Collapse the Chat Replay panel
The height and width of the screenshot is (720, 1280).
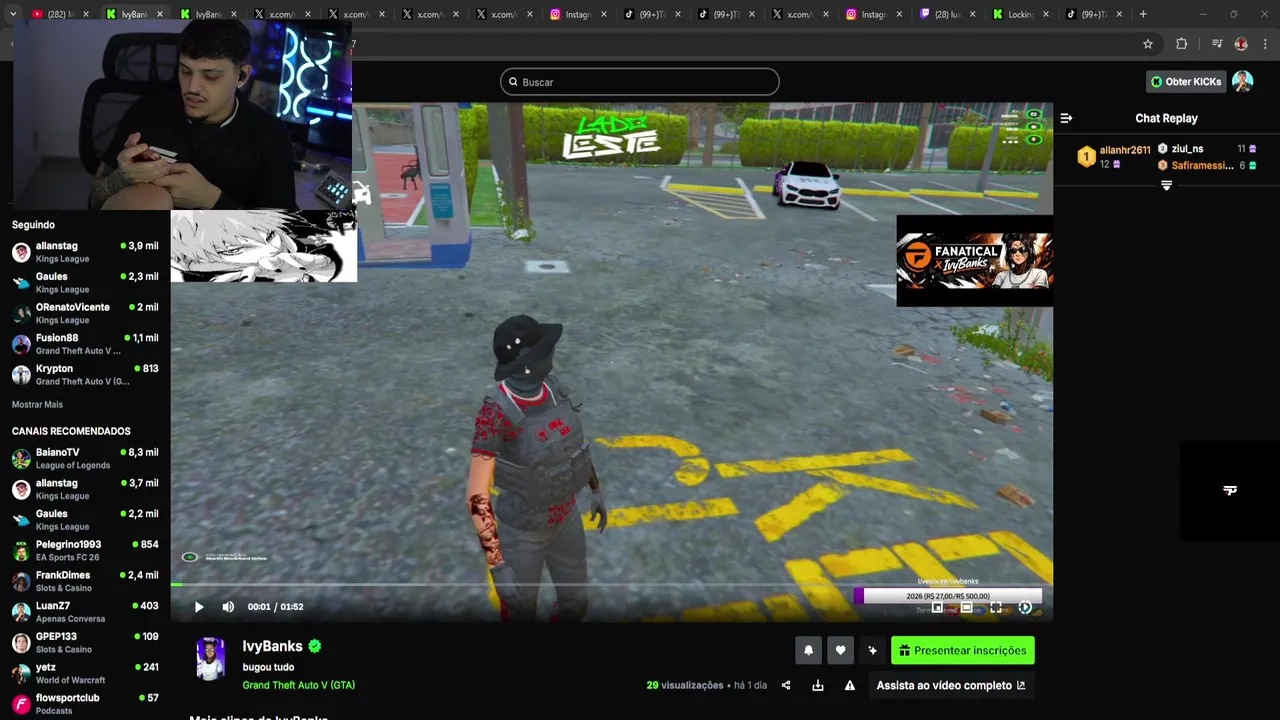[x=1066, y=118]
